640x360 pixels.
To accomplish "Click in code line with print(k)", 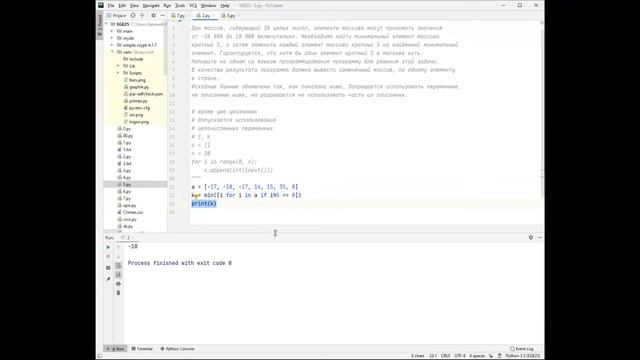I will click(204, 204).
